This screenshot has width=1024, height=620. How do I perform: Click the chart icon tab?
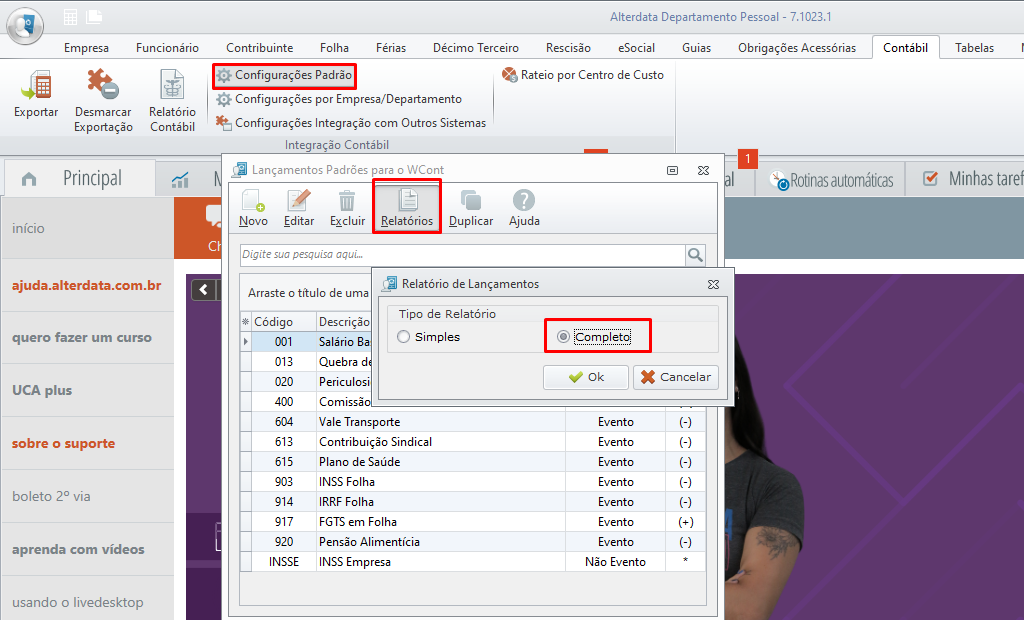pyautogui.click(x=180, y=179)
